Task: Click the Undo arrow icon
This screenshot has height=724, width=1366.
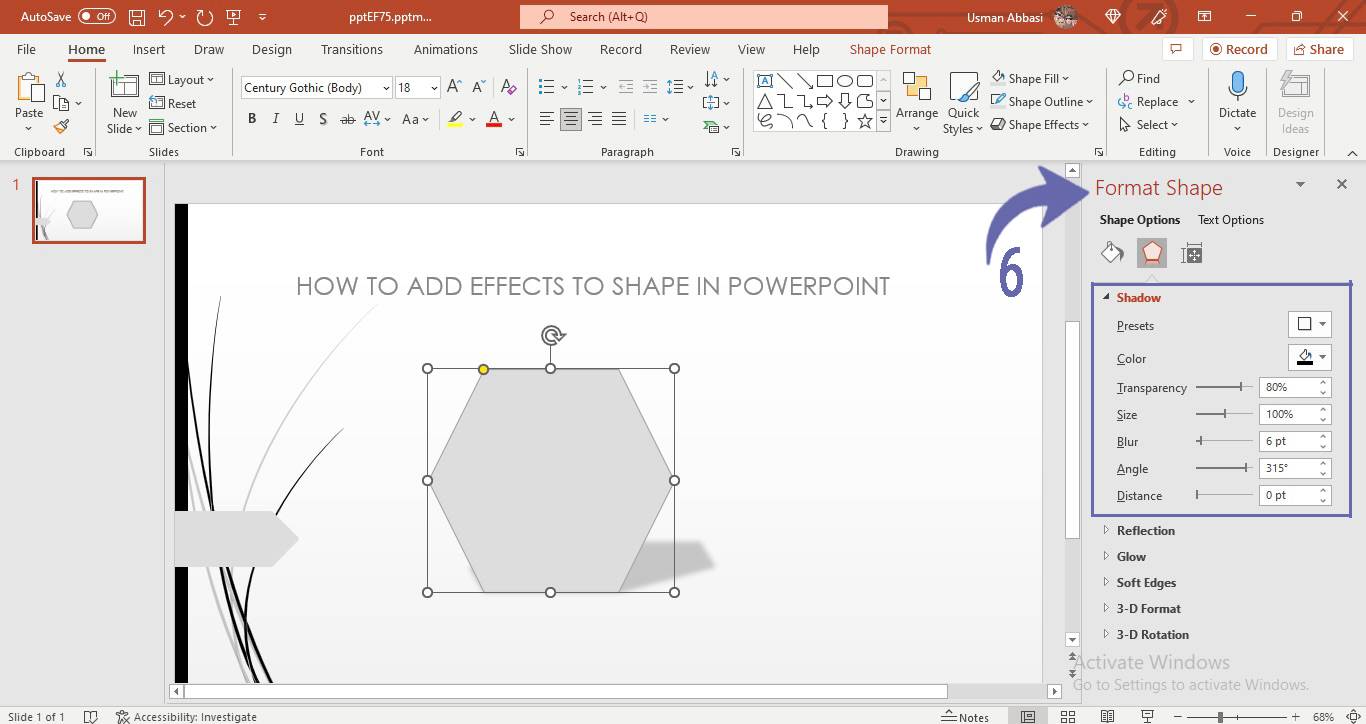Action: tap(166, 17)
